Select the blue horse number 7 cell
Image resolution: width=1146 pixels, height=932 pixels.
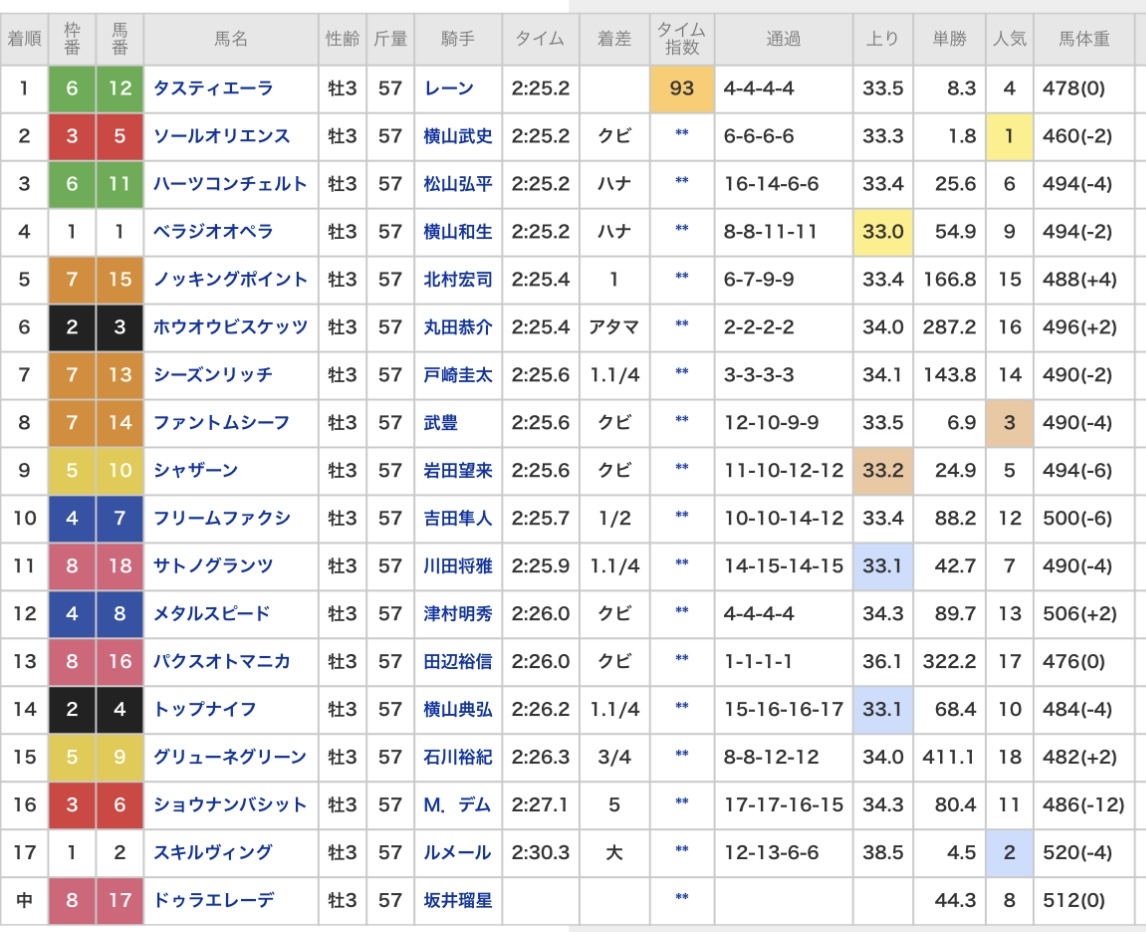[x=120, y=518]
